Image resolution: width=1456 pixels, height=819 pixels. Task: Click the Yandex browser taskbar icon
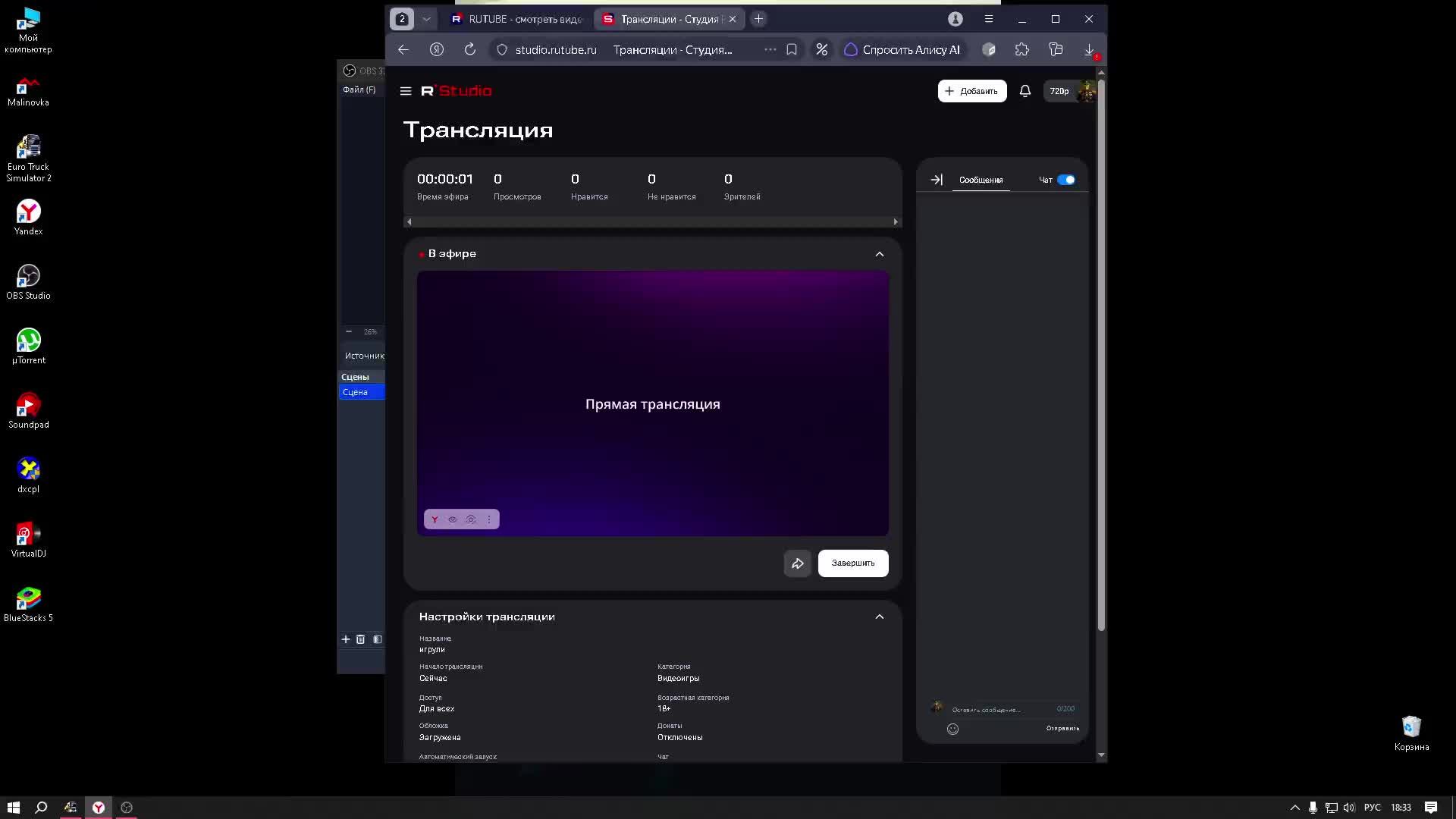(99, 808)
